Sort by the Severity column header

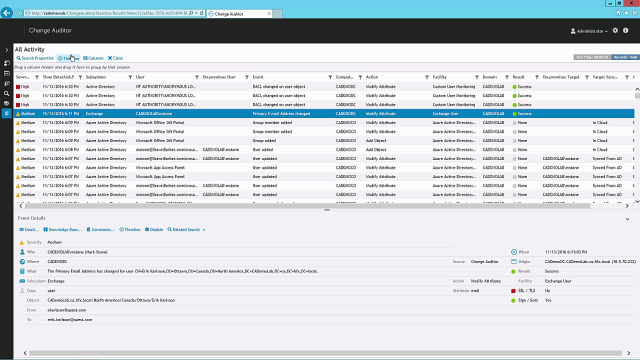click(x=22, y=77)
